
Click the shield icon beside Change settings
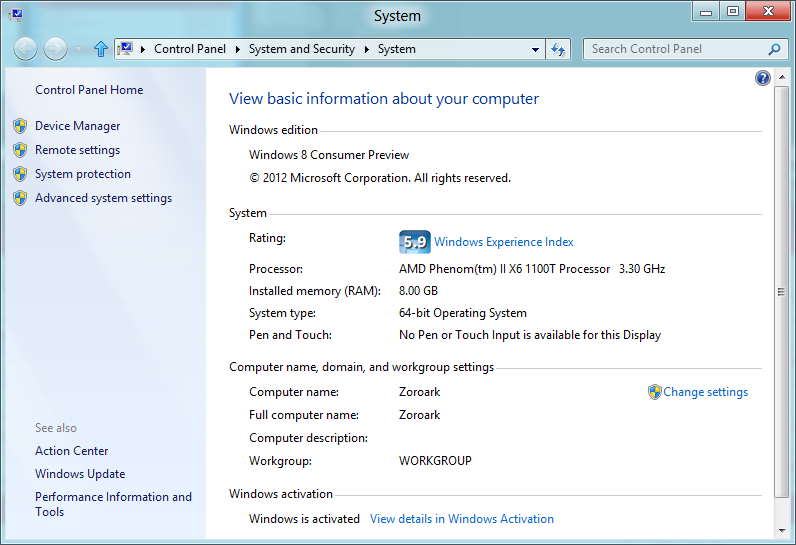point(655,392)
